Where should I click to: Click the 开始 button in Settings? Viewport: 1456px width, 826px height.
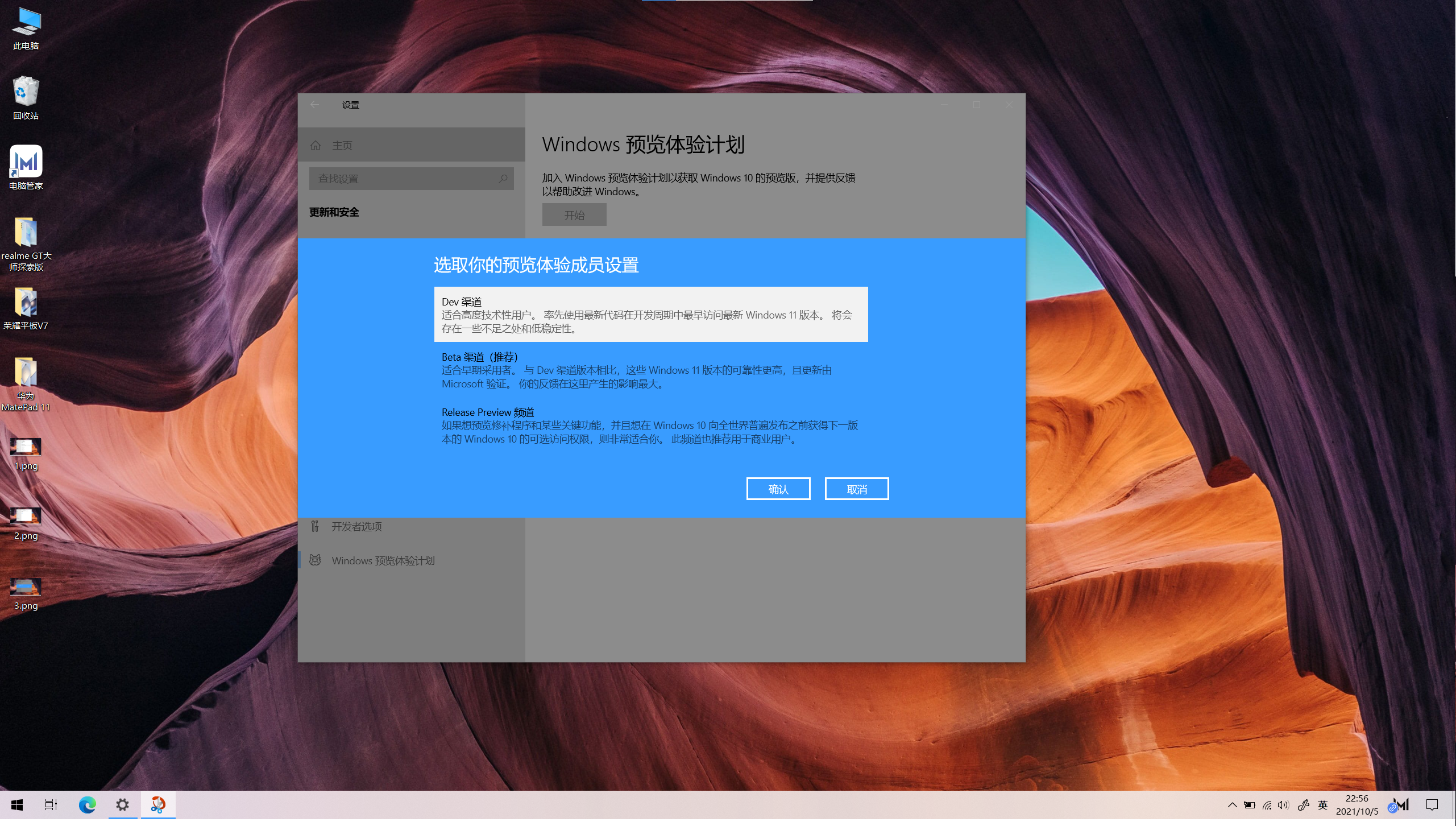(574, 214)
